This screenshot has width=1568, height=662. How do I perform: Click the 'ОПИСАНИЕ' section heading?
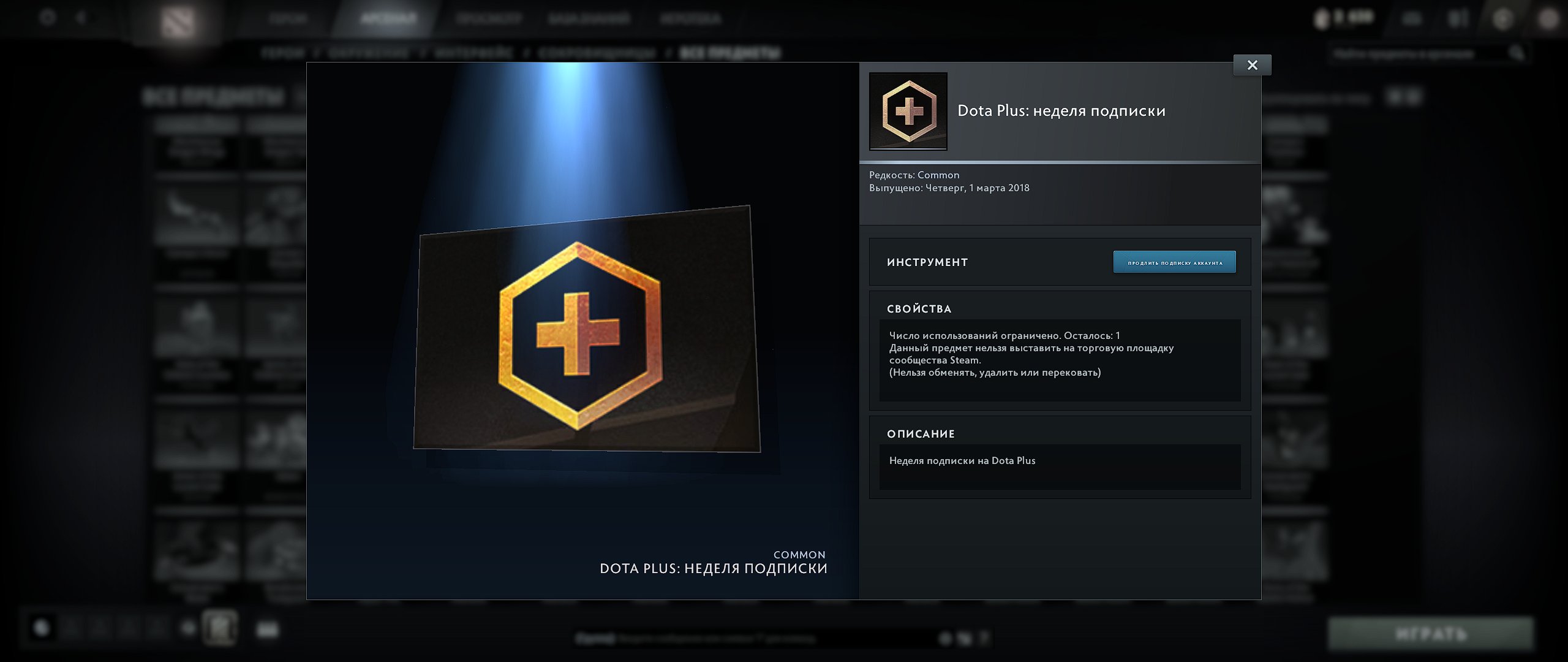921,434
